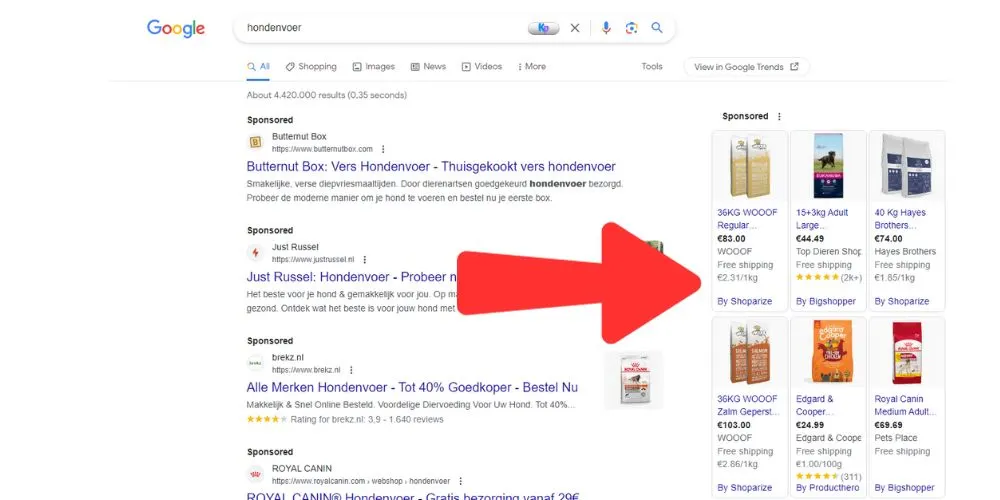Open options dots beside Sponsored shopping header

(x=779, y=117)
